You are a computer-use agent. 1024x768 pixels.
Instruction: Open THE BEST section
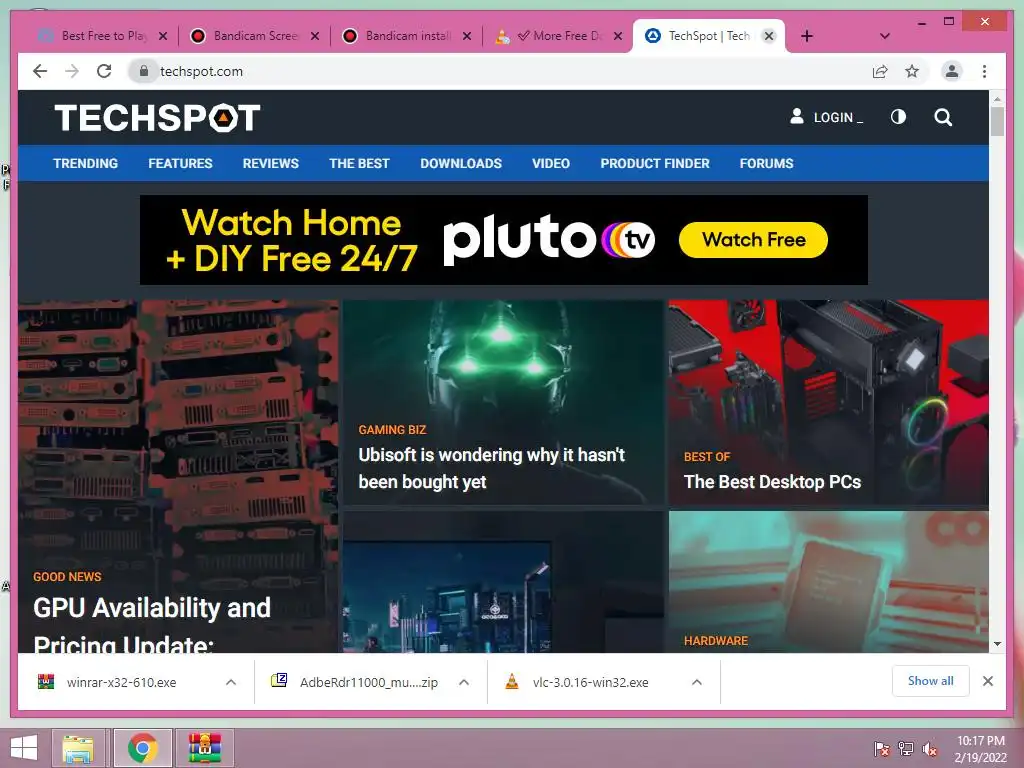[x=359, y=163]
